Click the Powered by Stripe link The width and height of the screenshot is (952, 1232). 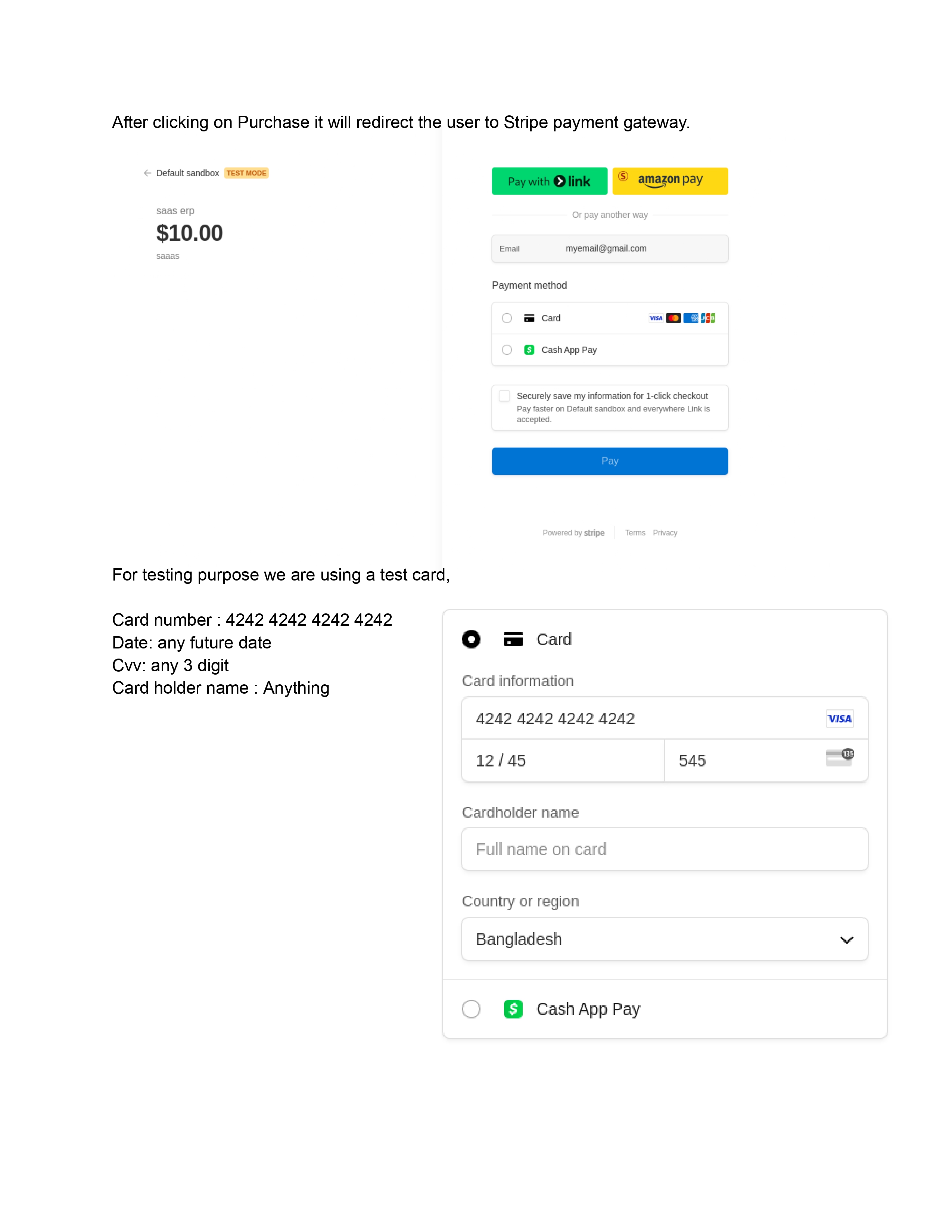click(x=573, y=532)
